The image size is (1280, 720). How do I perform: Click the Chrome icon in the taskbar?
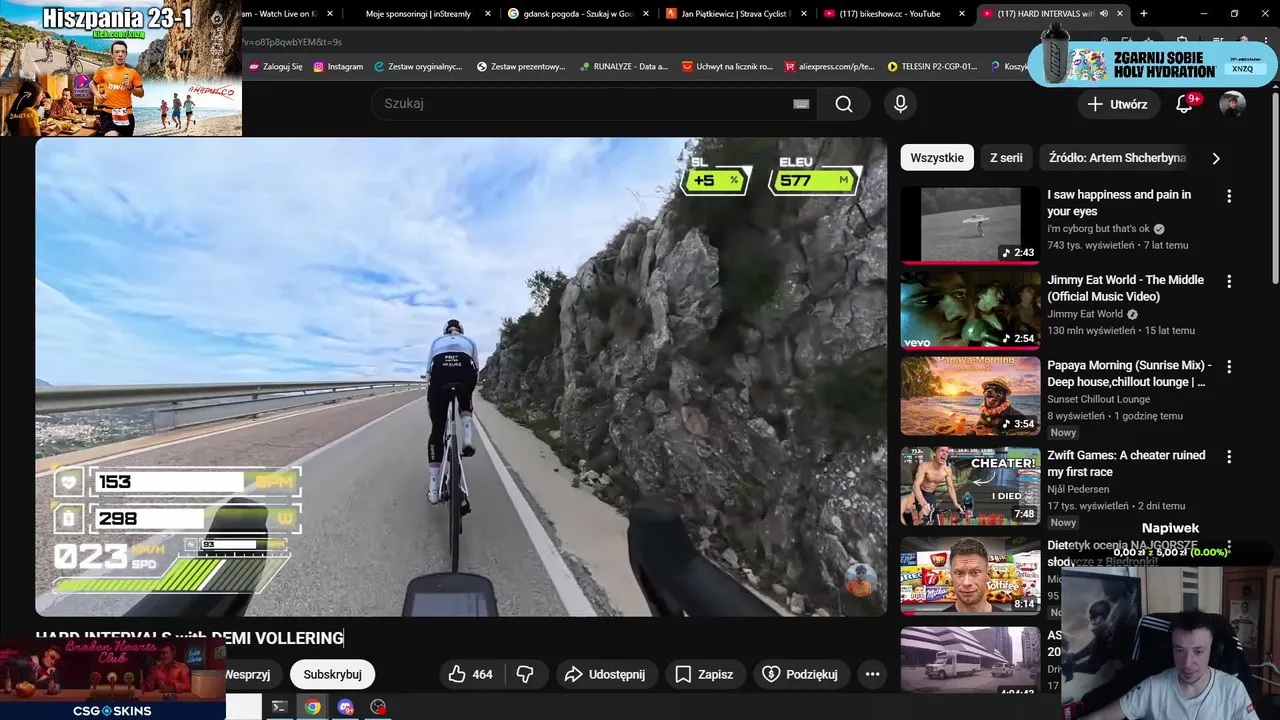[x=313, y=707]
